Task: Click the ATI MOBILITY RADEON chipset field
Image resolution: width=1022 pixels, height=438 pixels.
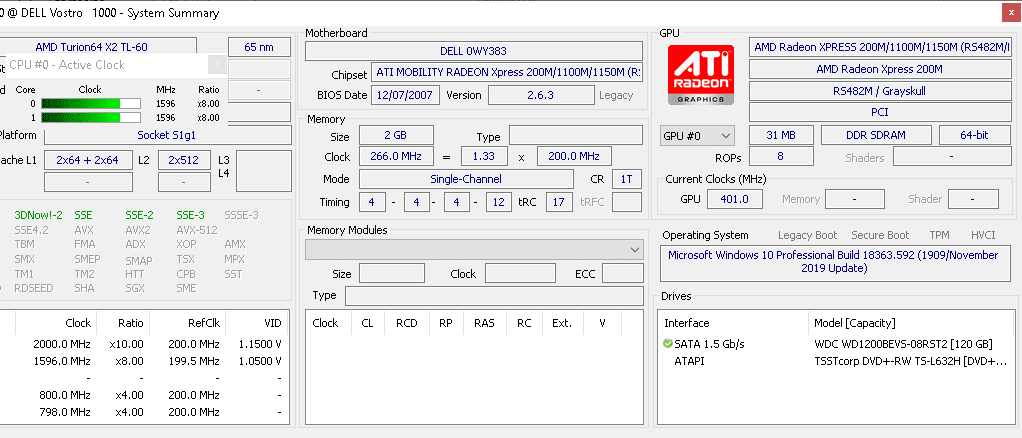Action: pyautogui.click(x=507, y=72)
